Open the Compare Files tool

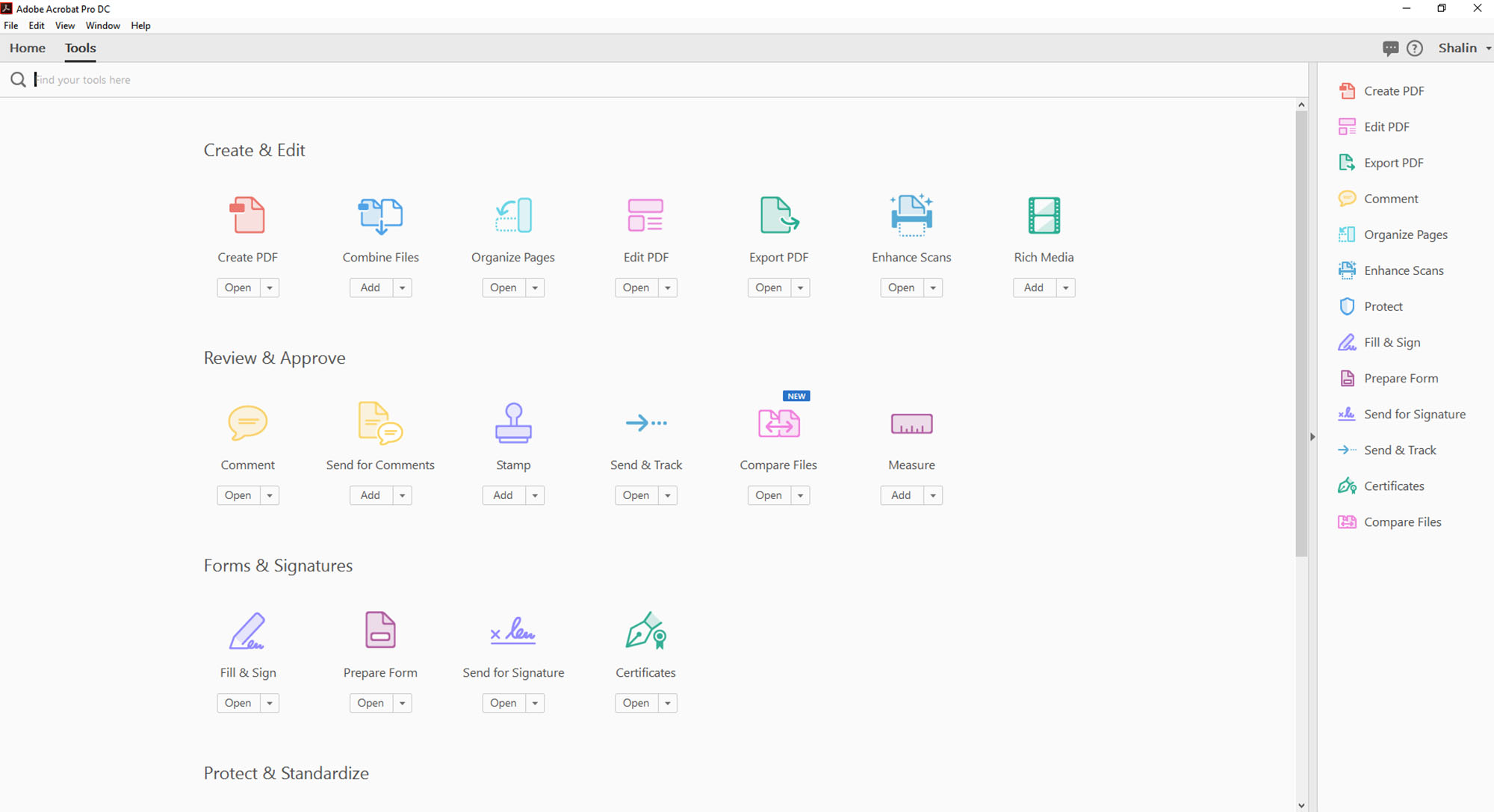tap(767, 495)
